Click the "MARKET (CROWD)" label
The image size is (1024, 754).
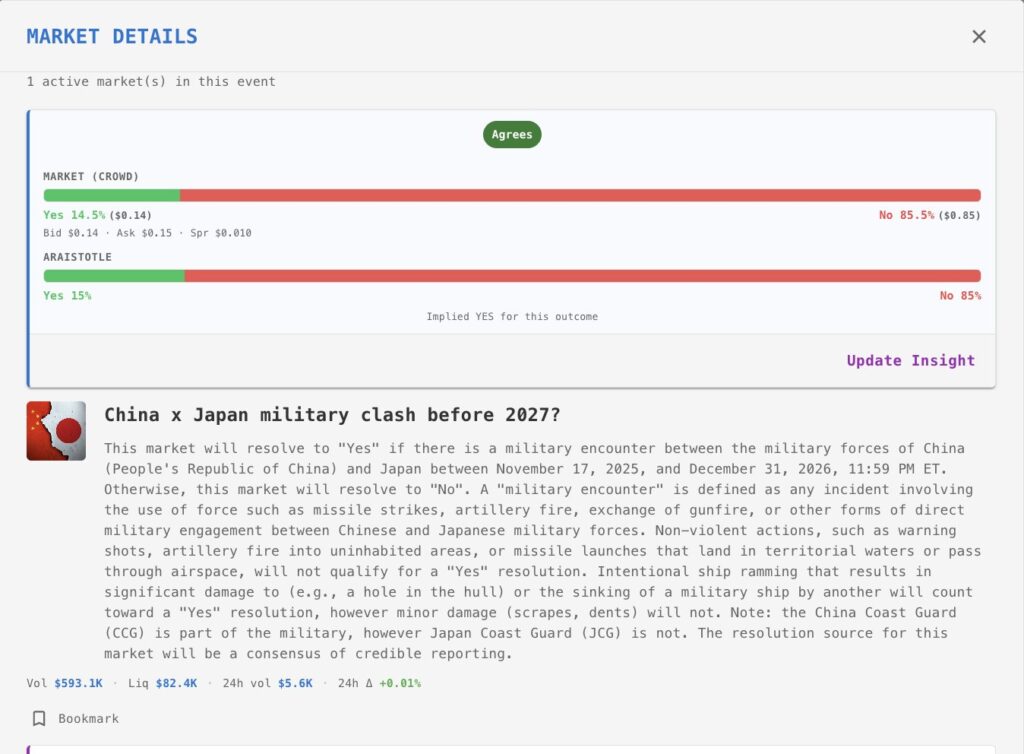91,177
